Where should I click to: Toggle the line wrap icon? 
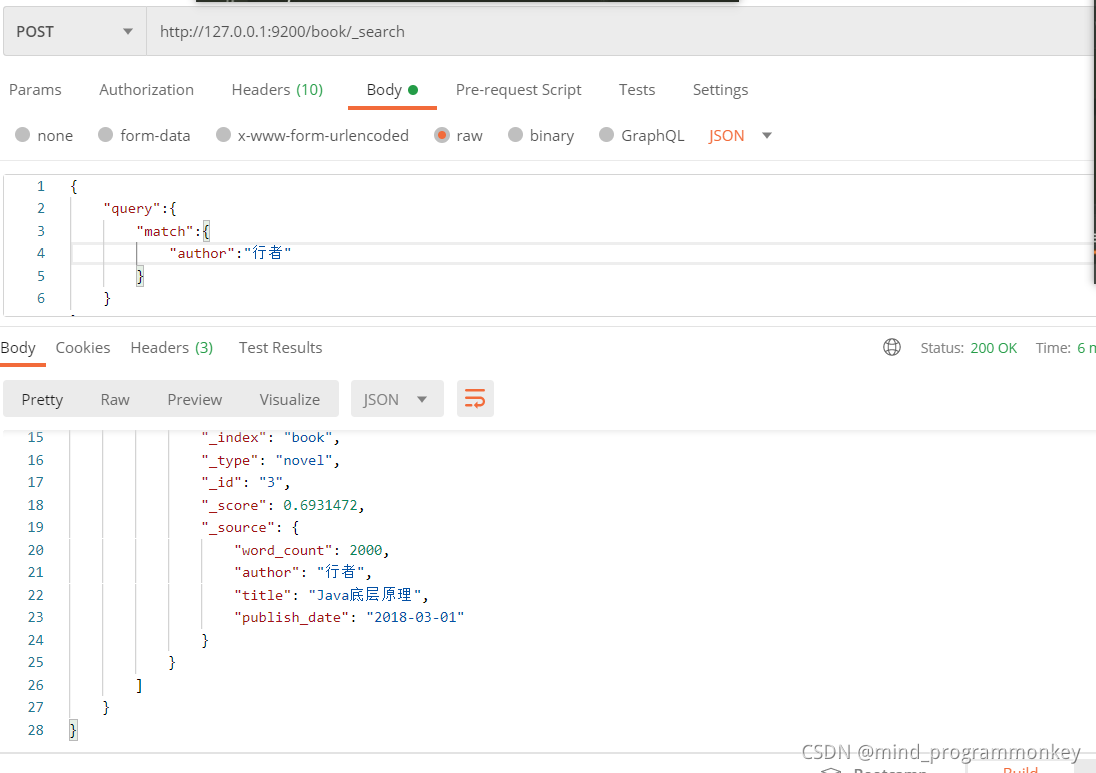475,399
